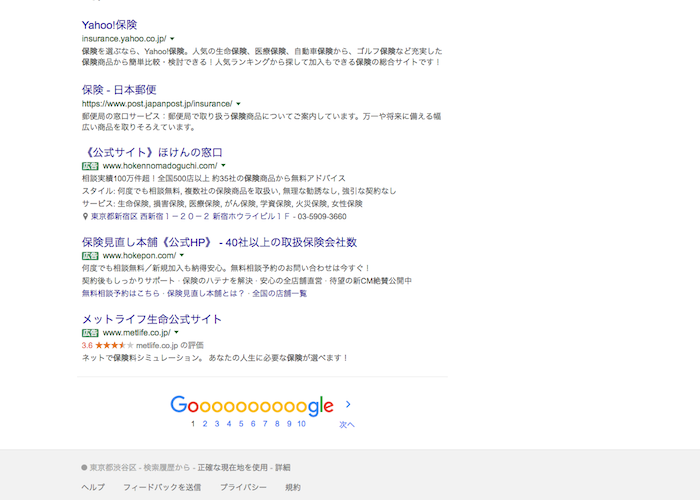Screen dimensions: 700x500
Task: Click フィードバックを送信 in the footer
Action: (162, 487)
